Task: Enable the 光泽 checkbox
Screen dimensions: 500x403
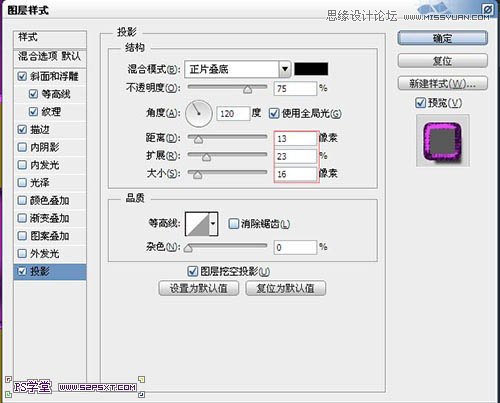Action: (22, 182)
